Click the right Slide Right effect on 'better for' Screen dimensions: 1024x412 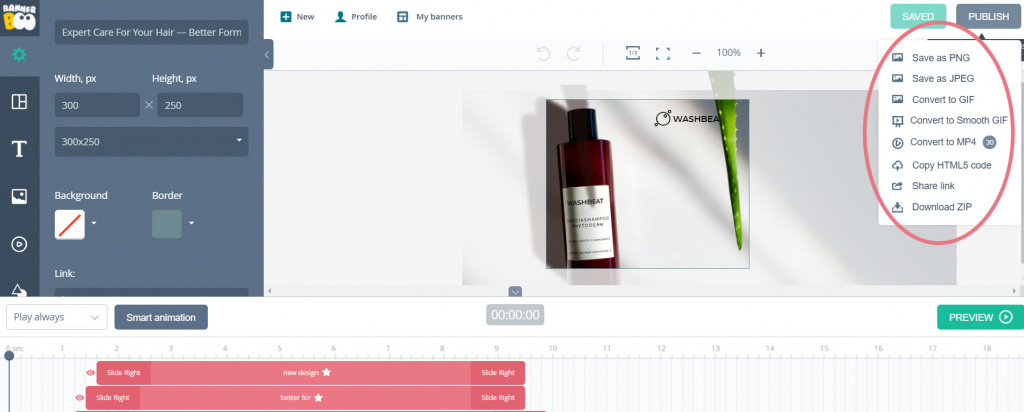coord(498,397)
